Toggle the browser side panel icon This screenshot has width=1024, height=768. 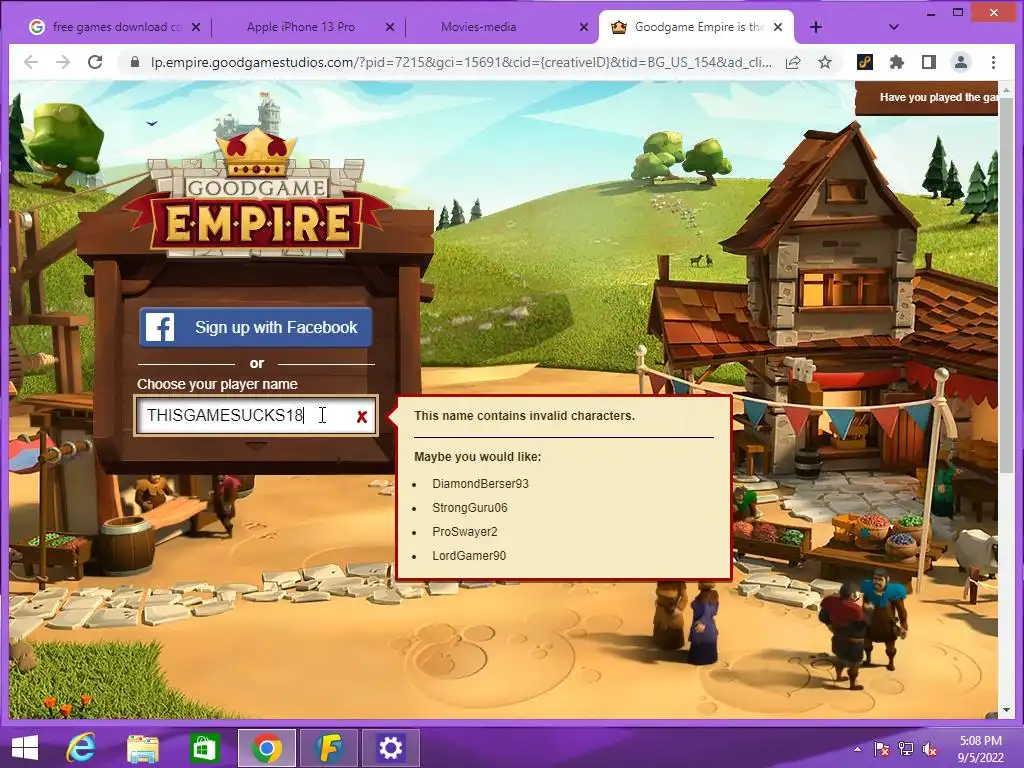click(x=929, y=62)
